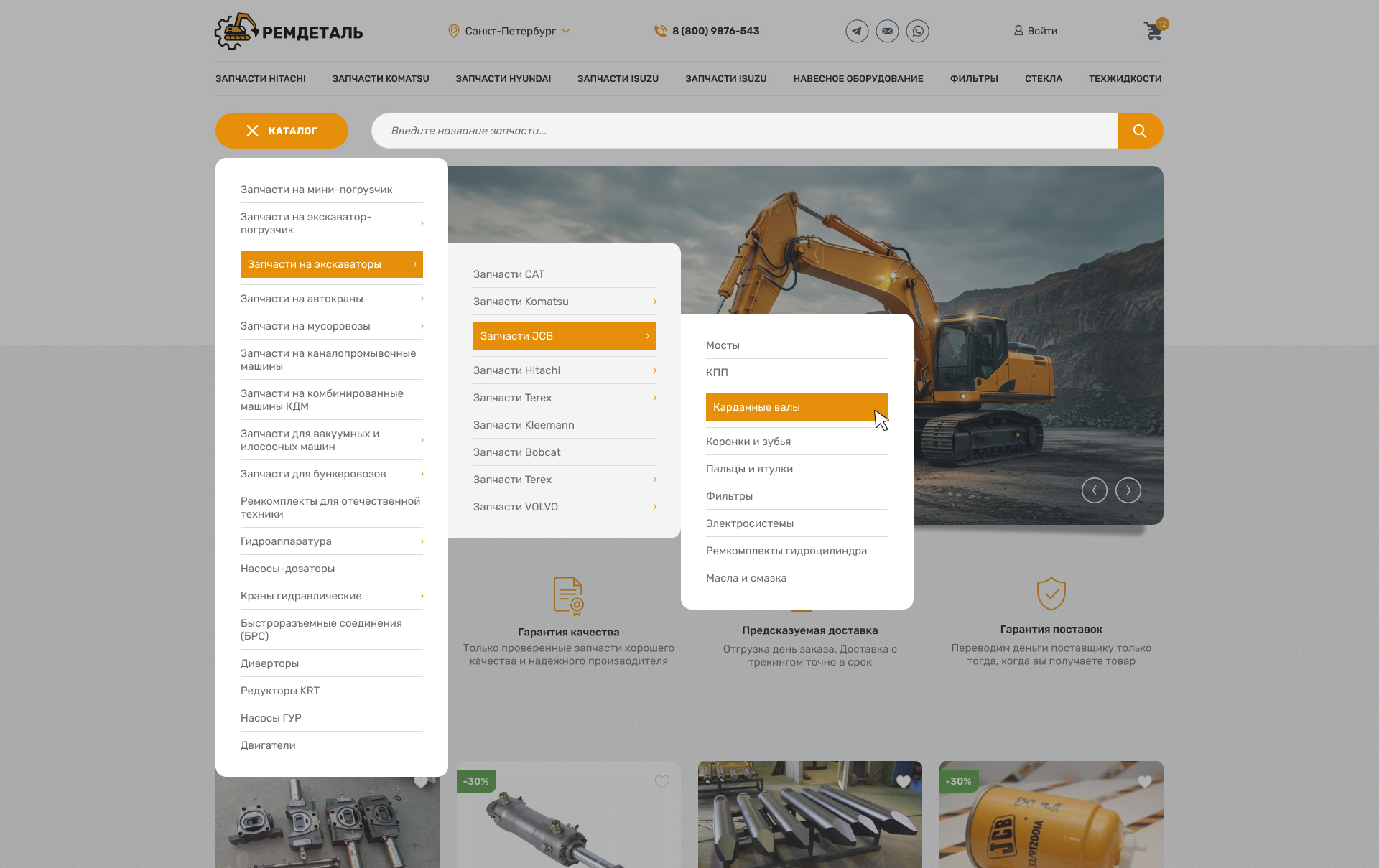Open the Telegram contact icon
The image size is (1379, 868).
click(857, 31)
